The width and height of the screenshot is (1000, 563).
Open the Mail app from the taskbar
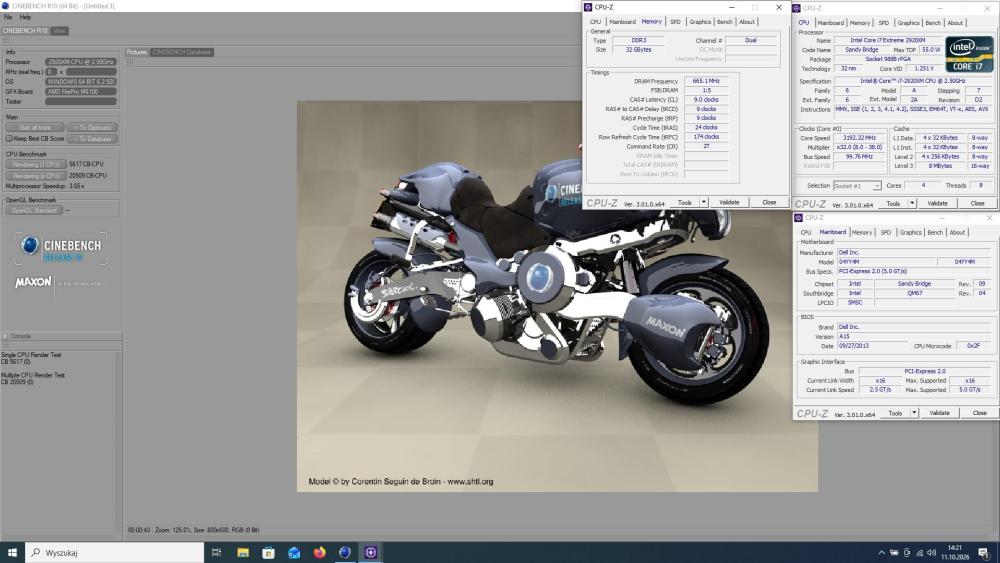294,552
